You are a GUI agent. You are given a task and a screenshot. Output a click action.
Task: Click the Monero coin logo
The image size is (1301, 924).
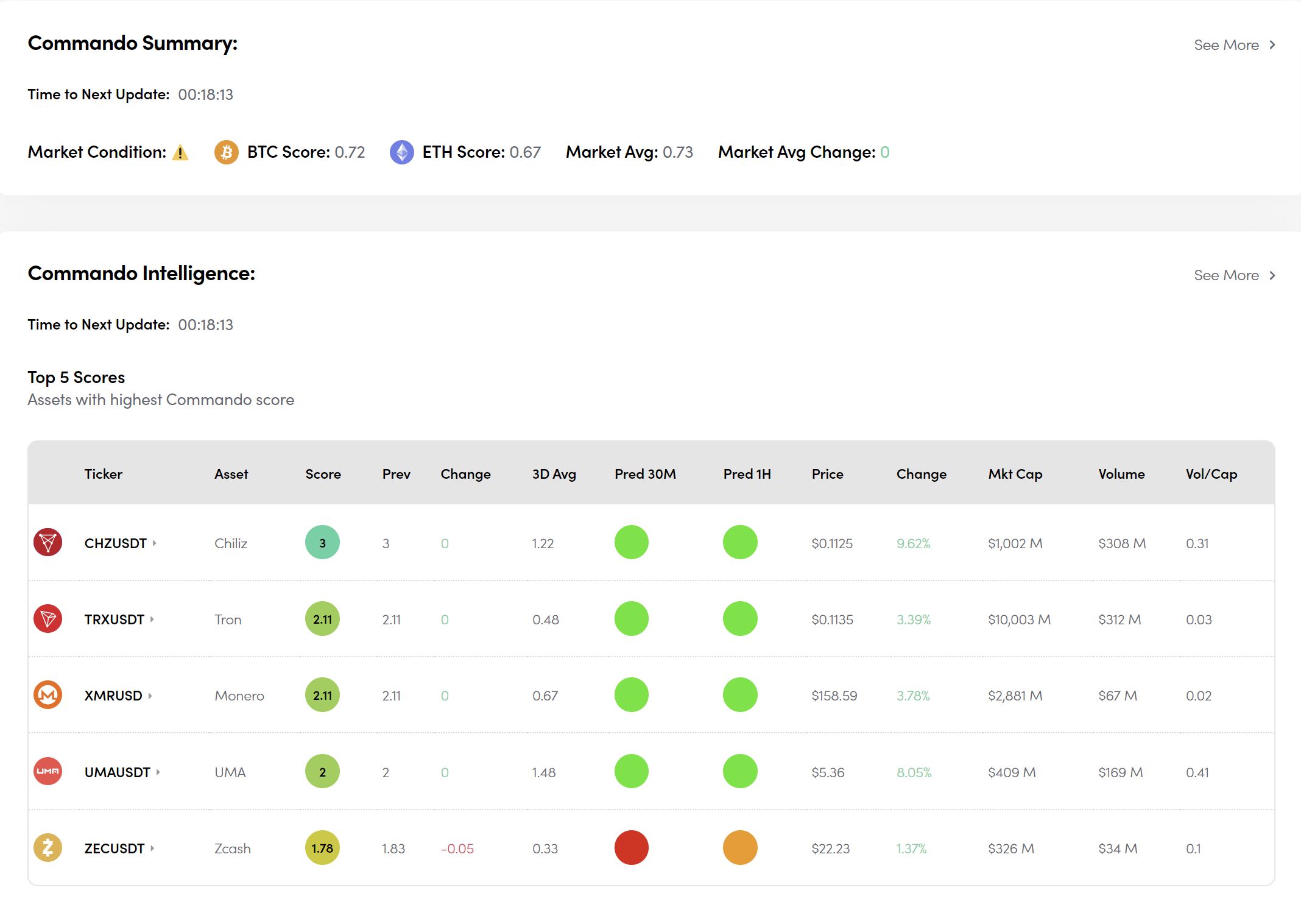point(48,695)
